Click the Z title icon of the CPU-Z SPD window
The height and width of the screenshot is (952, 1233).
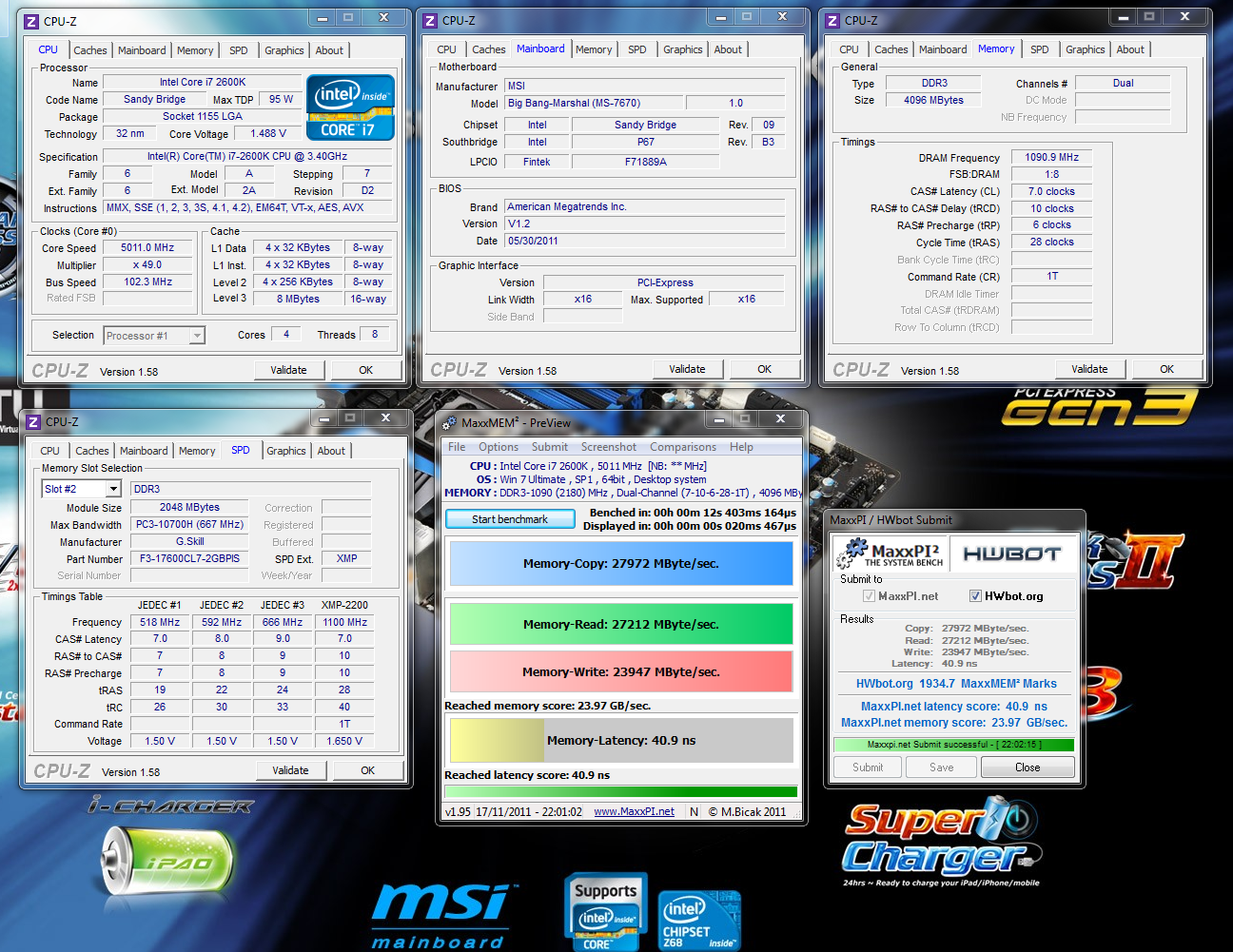33,421
